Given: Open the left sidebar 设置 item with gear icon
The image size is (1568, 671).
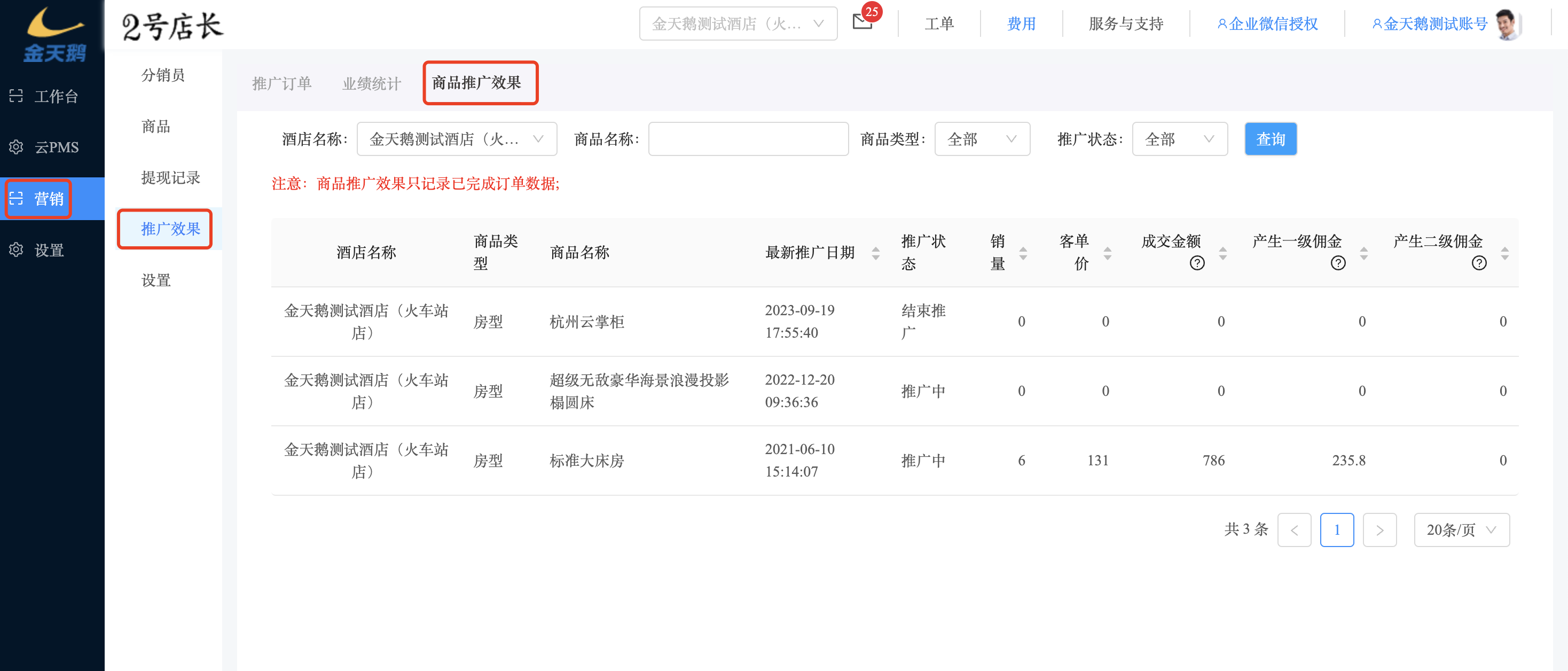Looking at the screenshot, I should [52, 249].
